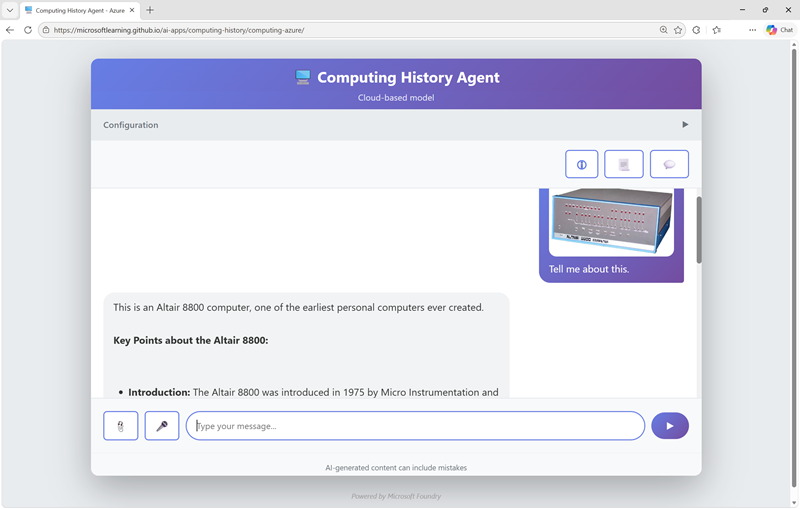Go back with browser back arrow
800x509 pixels.
click(x=10, y=30)
